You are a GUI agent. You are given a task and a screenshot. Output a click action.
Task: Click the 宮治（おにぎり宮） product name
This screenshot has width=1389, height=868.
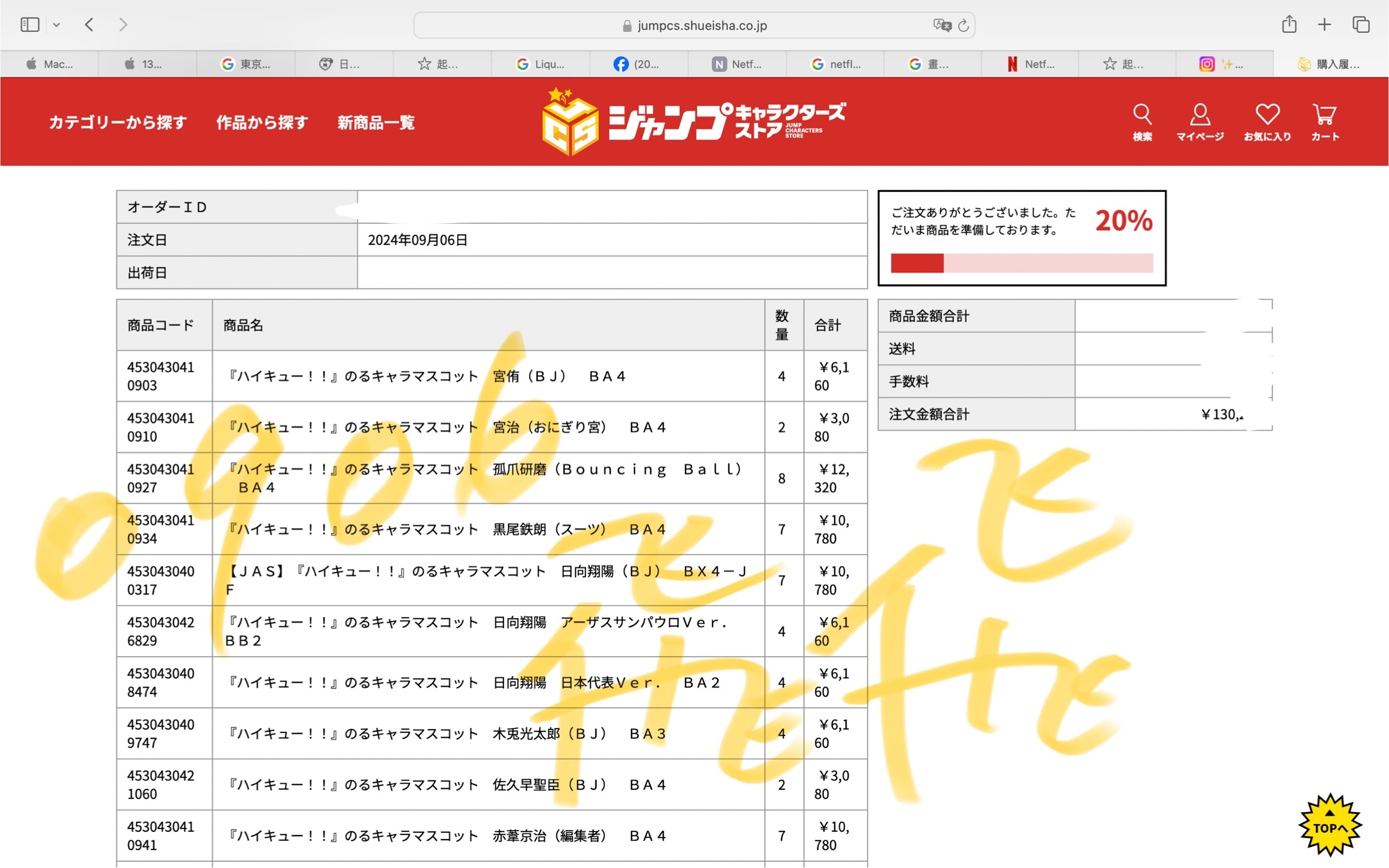point(446,427)
